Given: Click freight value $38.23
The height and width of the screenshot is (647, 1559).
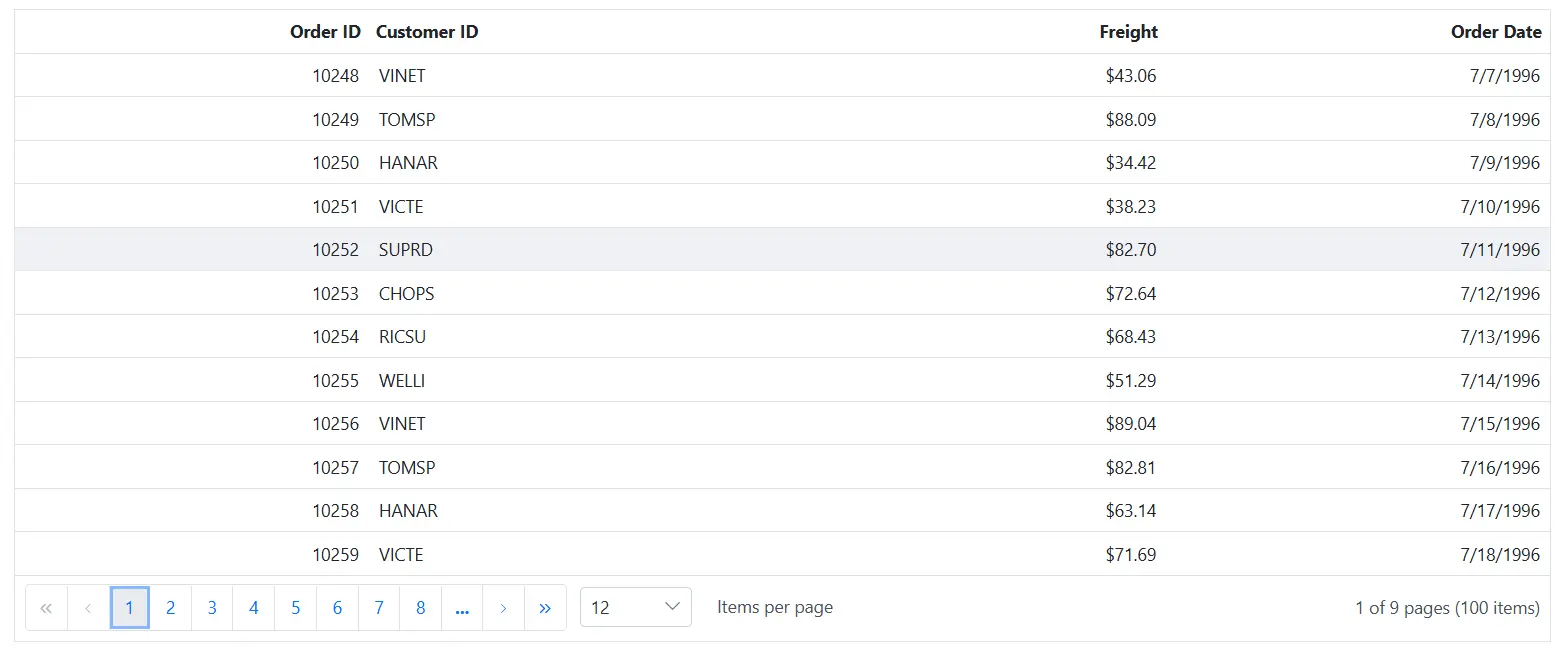Looking at the screenshot, I should [1131, 207].
